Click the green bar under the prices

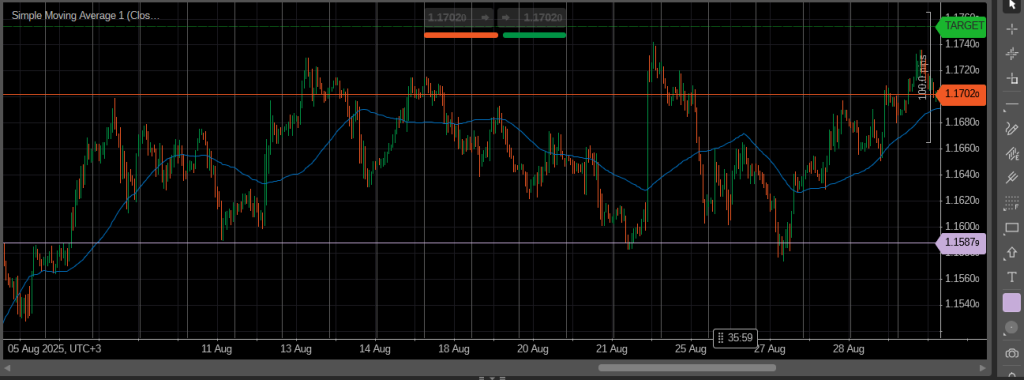[534, 35]
